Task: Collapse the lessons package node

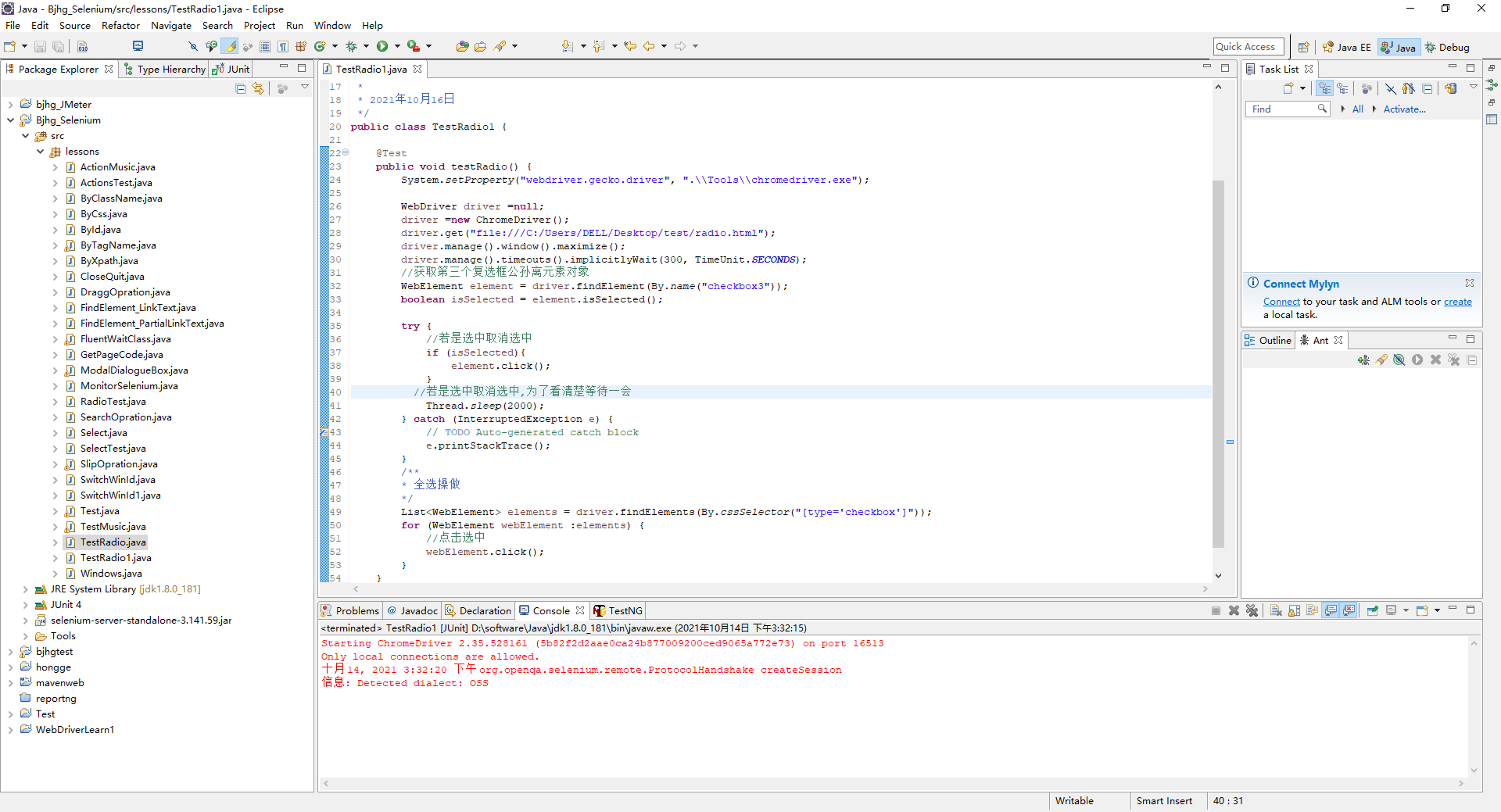Action: point(41,152)
